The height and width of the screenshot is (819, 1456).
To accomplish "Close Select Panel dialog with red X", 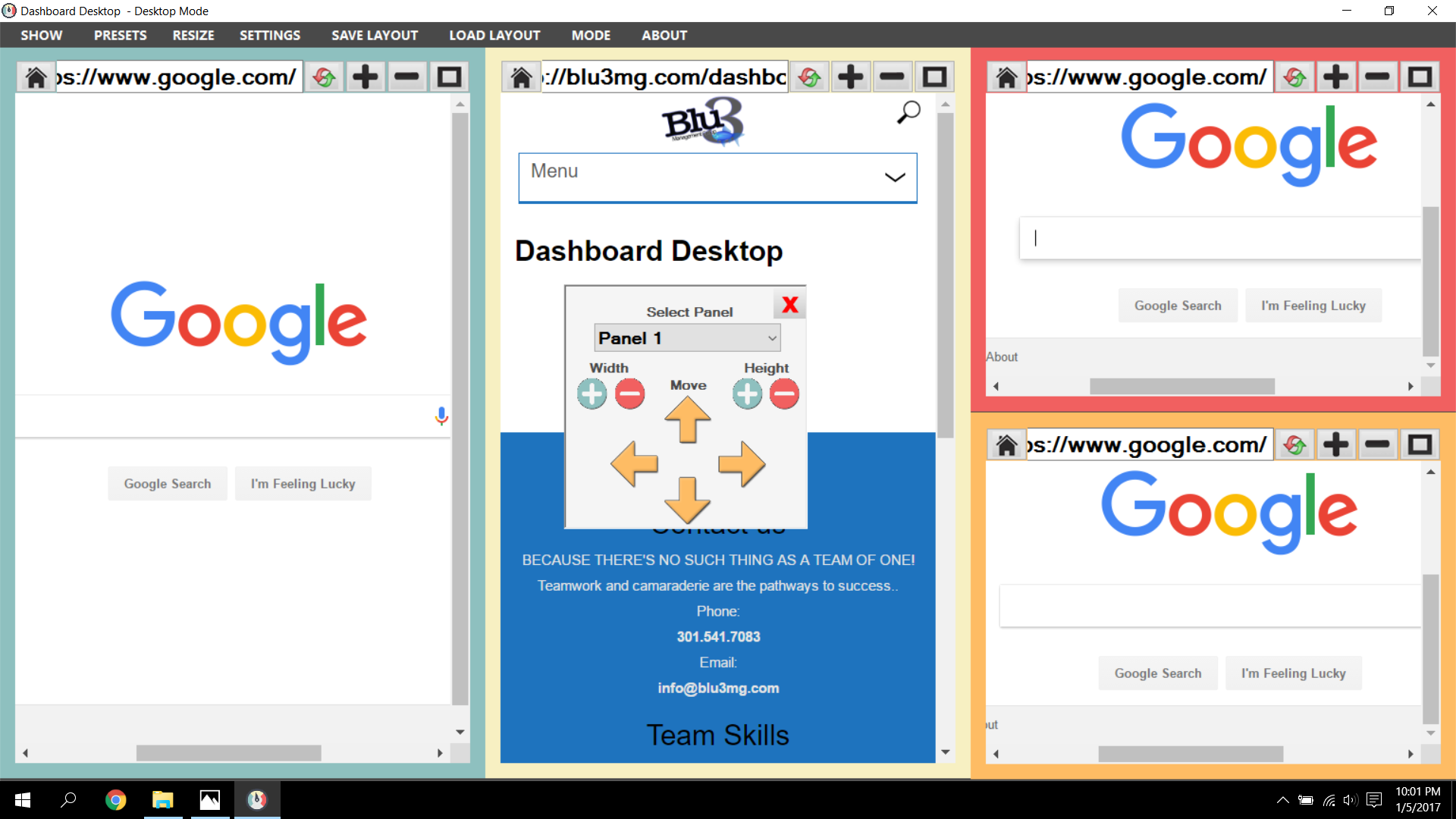I will coord(790,305).
